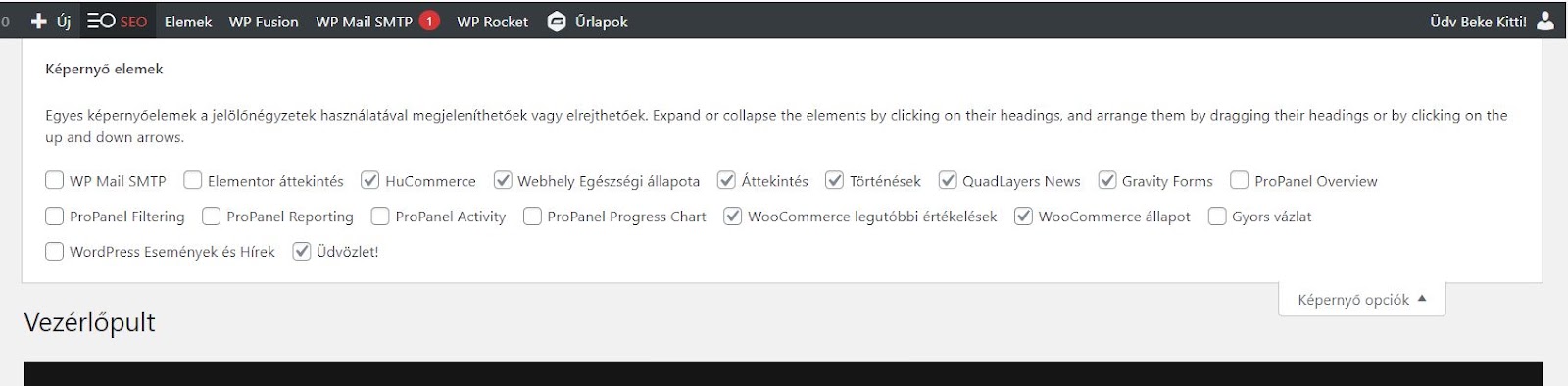The image size is (1568, 386).
Task: Open the Elemek admin bar menu
Action: [188, 21]
